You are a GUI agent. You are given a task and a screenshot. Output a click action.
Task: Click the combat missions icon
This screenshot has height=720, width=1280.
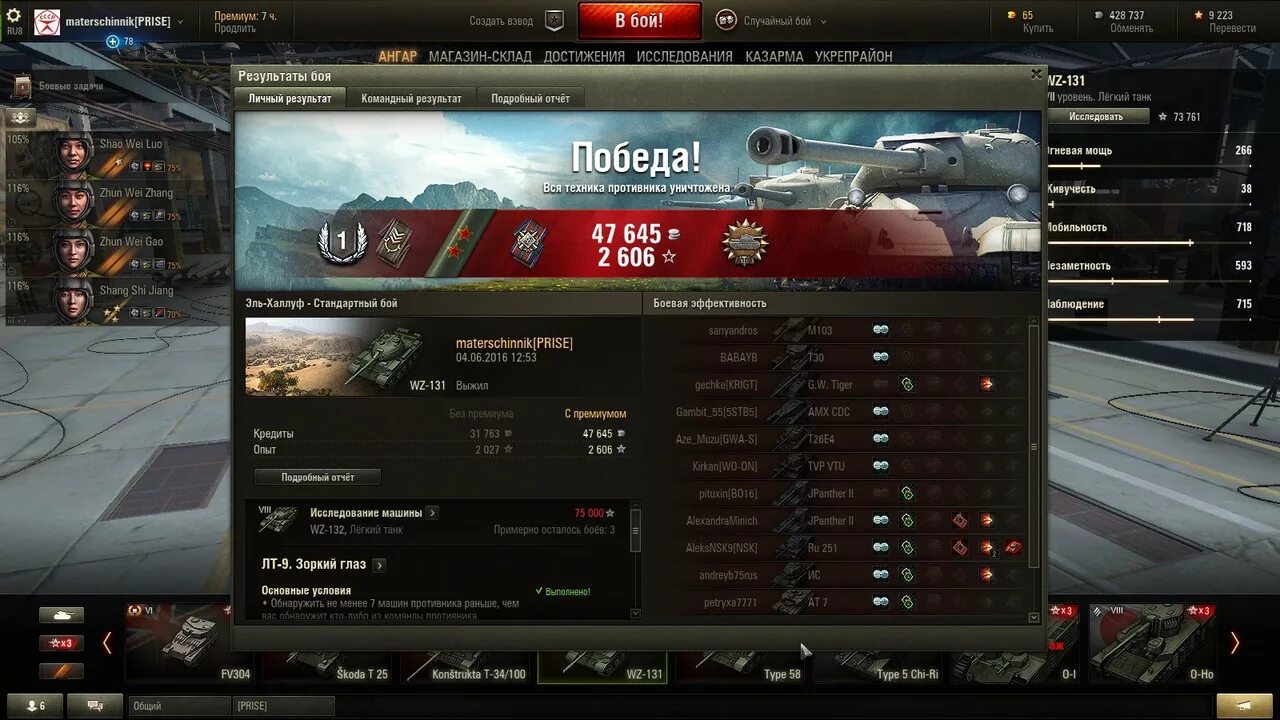pos(22,87)
